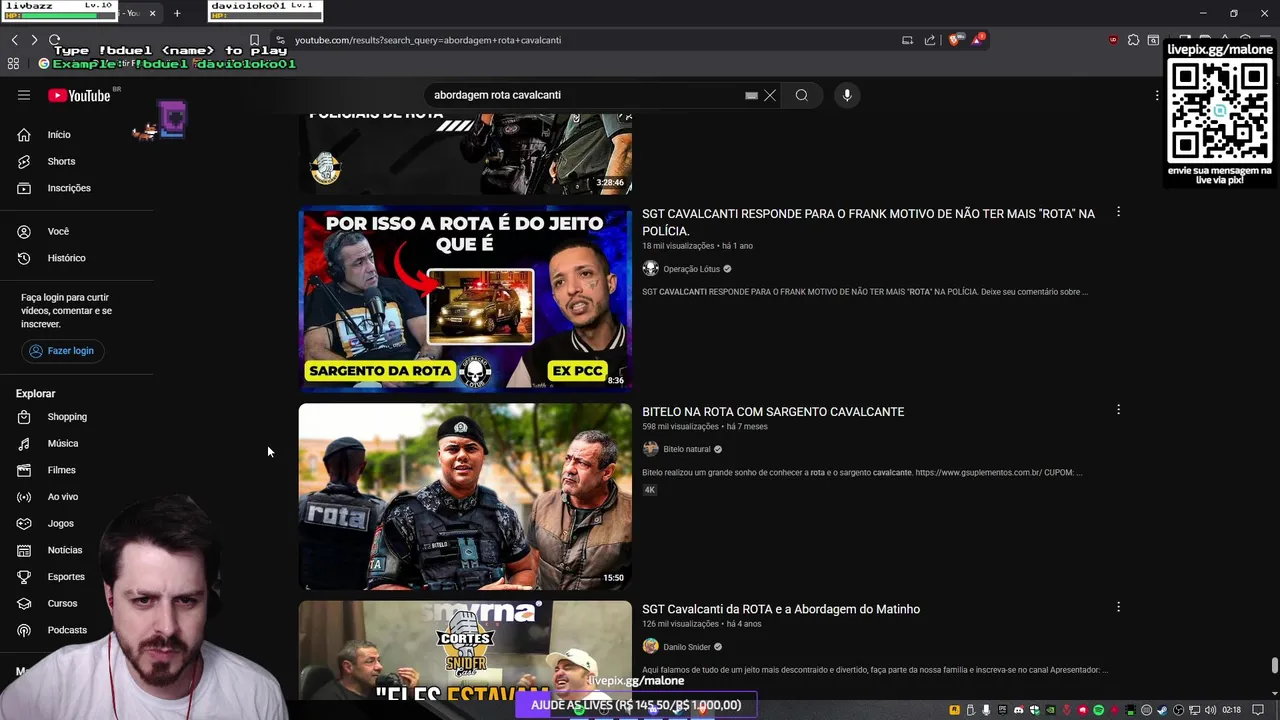Open Steam from the system tray

point(1162,710)
